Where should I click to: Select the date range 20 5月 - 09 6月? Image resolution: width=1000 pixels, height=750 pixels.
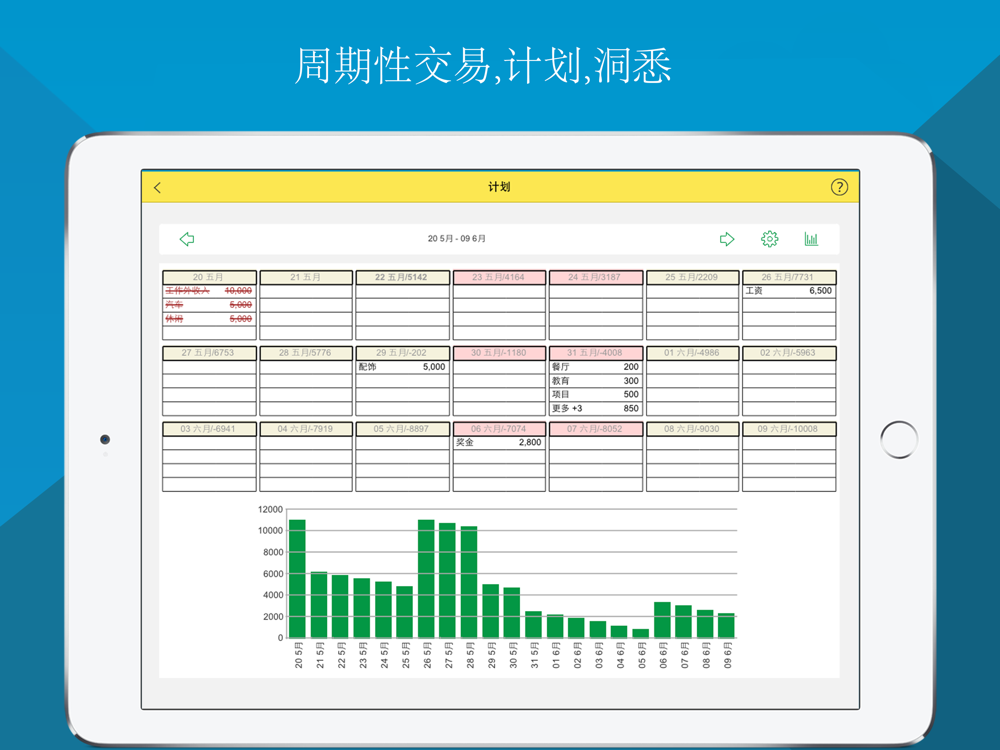(457, 239)
